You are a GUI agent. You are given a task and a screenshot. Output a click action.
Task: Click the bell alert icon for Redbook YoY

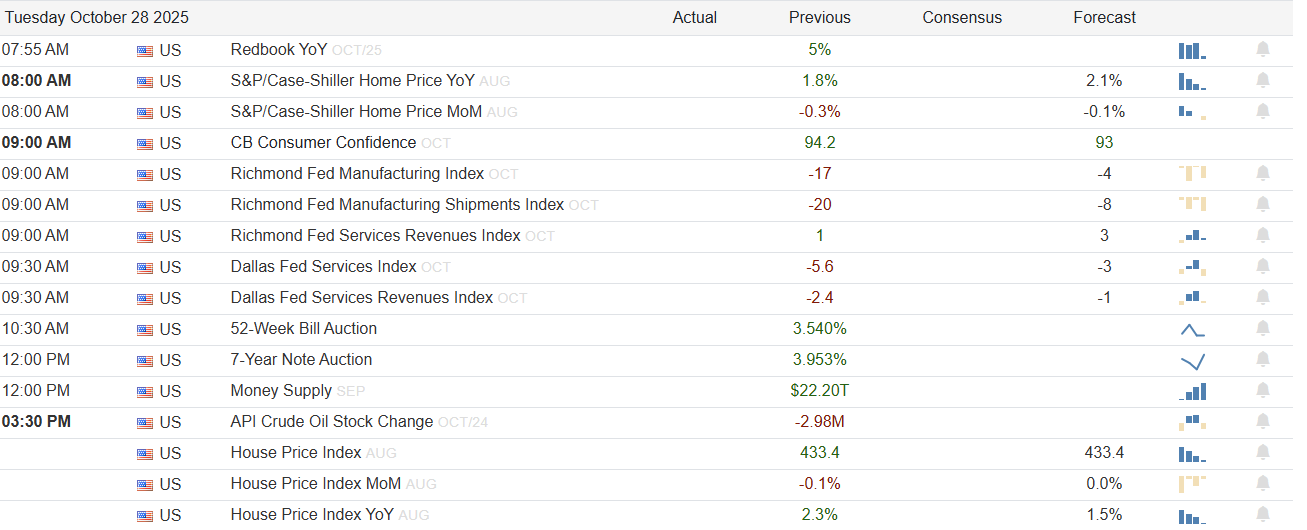(1263, 50)
